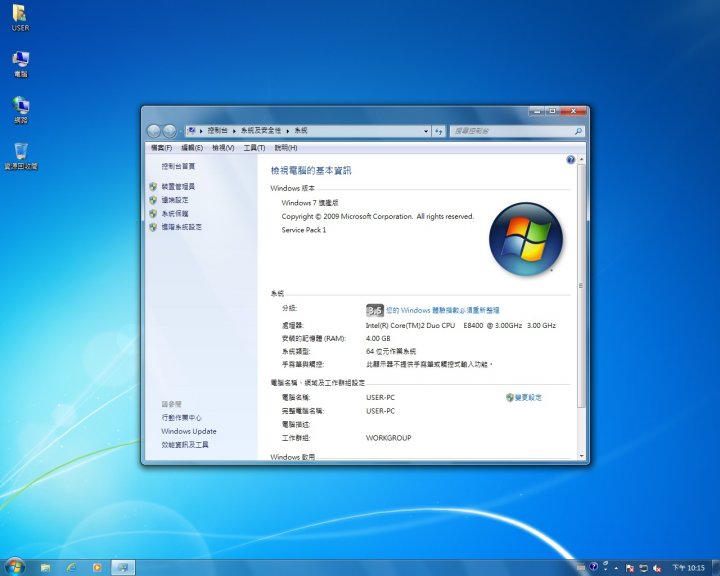The width and height of the screenshot is (720, 576).
Task: Click the taskbar clock showing 10:15
Action: point(688,568)
